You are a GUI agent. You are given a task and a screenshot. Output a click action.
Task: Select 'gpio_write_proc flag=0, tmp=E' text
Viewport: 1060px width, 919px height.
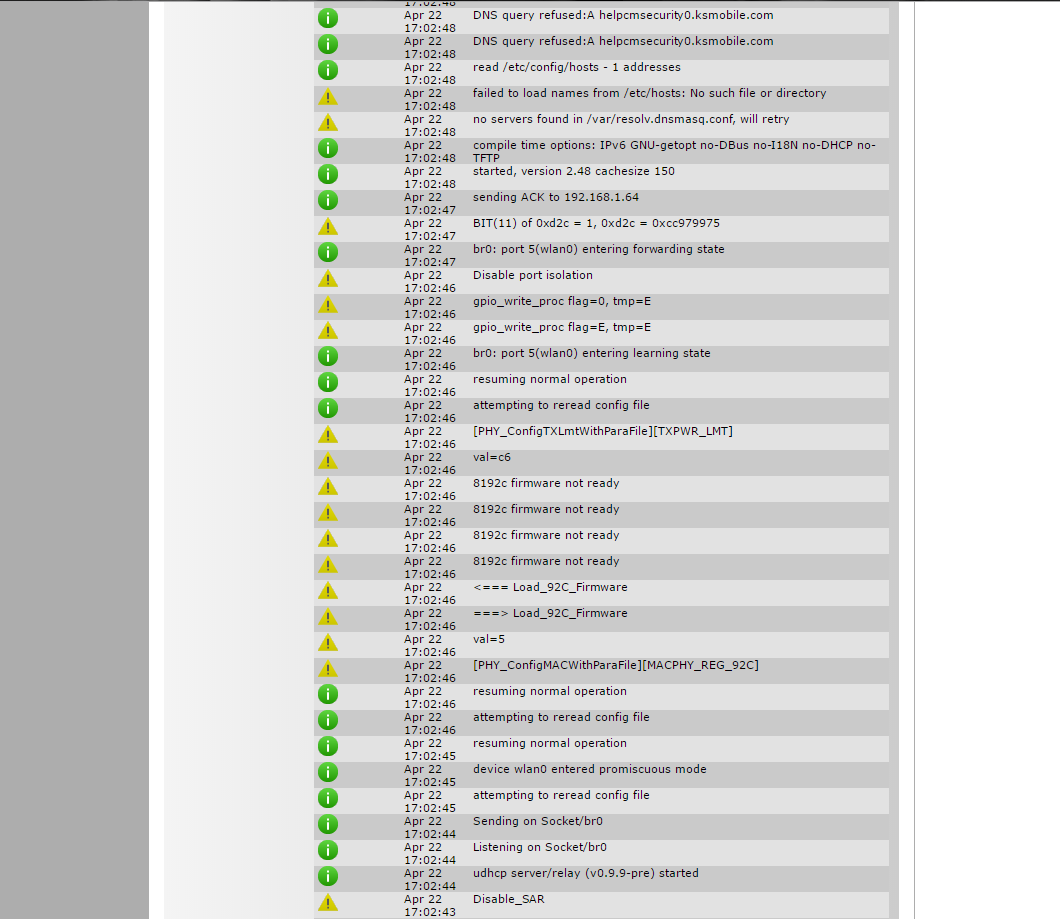pos(562,301)
